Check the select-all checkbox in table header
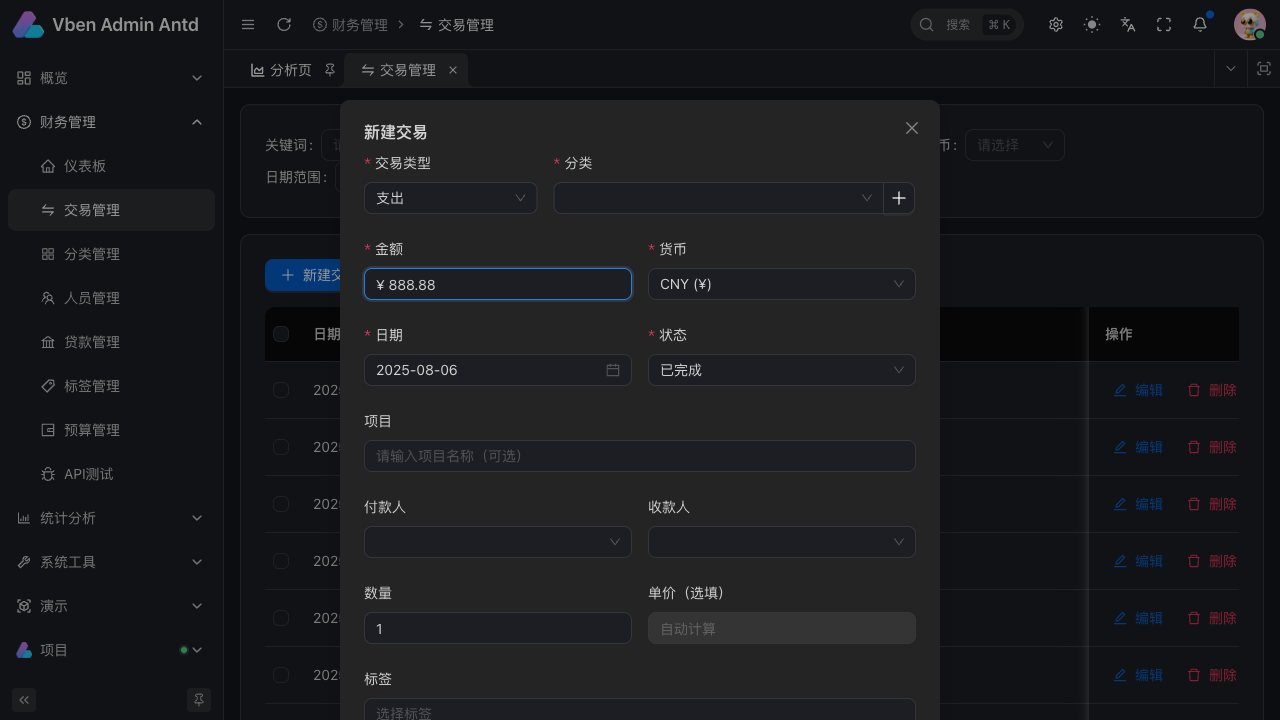Image resolution: width=1280 pixels, height=720 pixels. tap(281, 334)
